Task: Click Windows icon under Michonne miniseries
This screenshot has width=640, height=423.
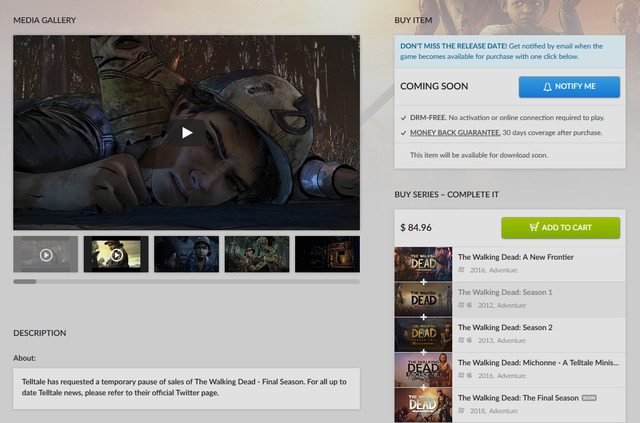Action: pyautogui.click(x=461, y=375)
